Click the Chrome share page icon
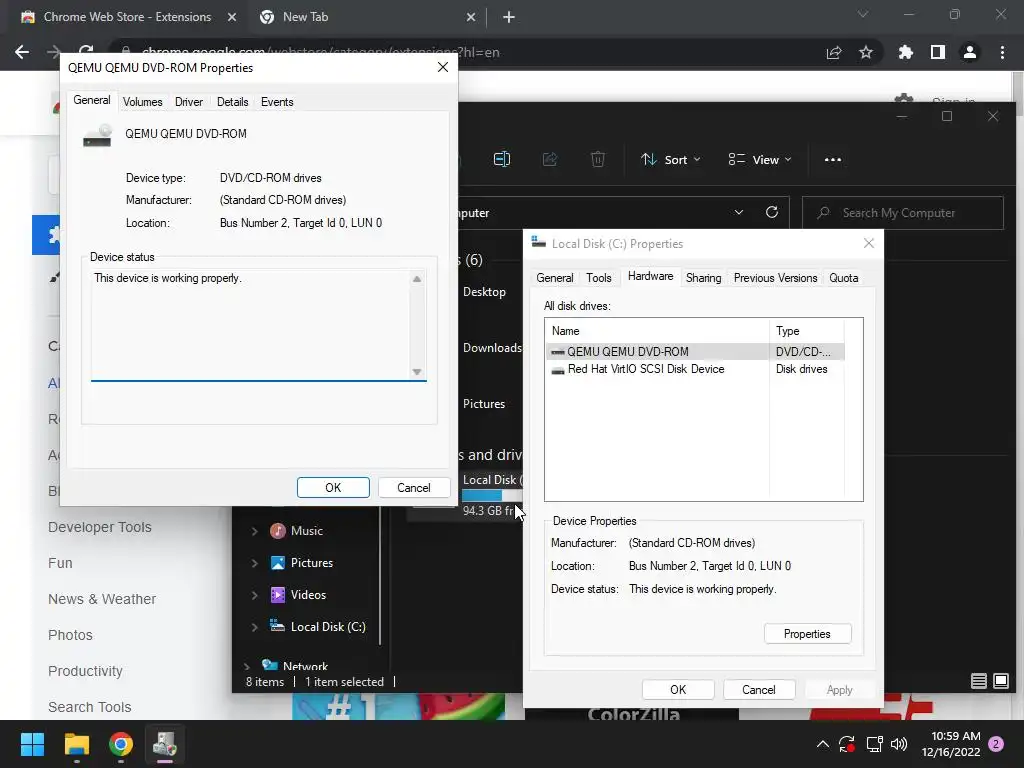1024x768 pixels. (x=834, y=52)
